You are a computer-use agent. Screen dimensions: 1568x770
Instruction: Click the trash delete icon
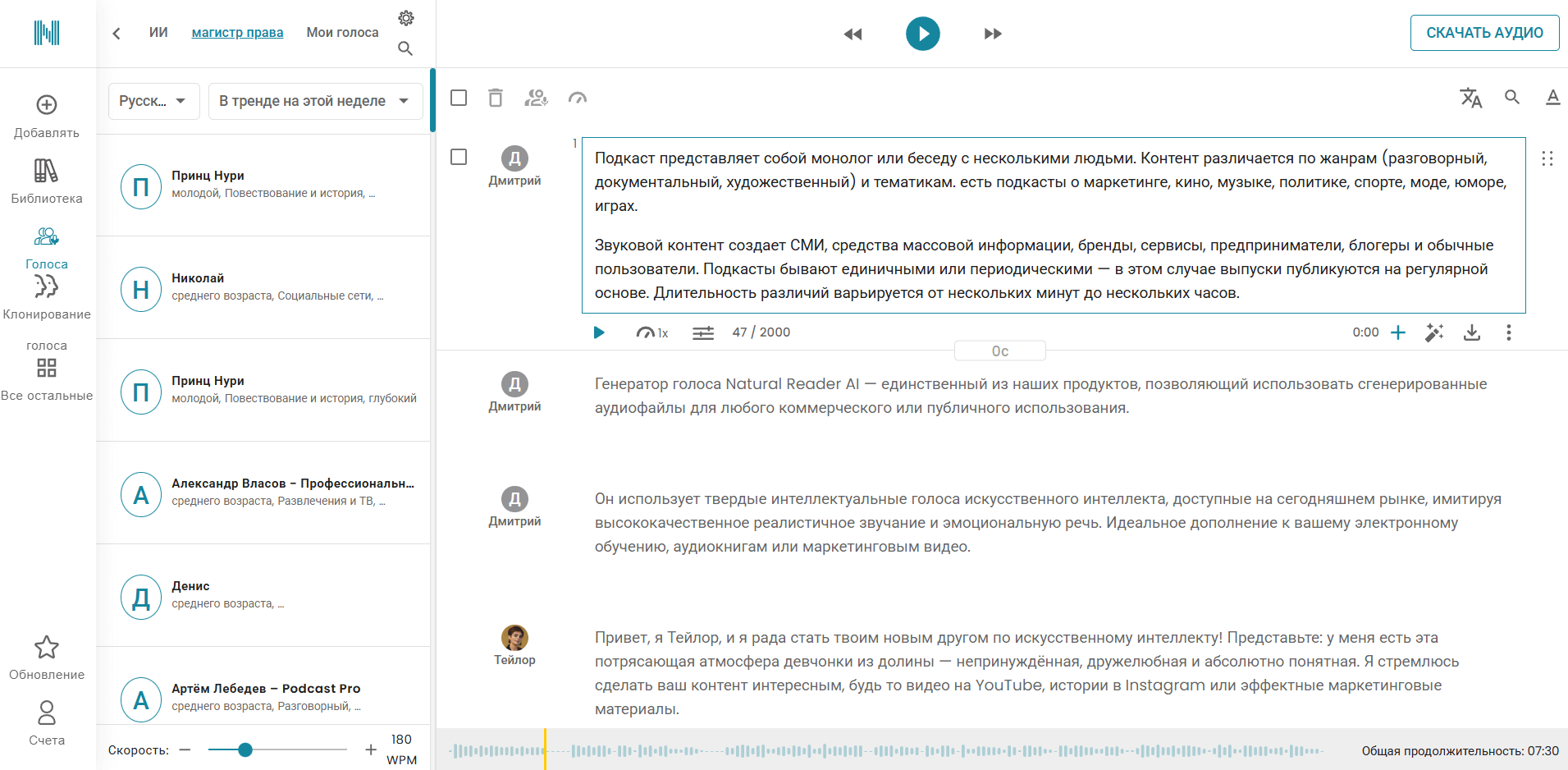pyautogui.click(x=496, y=98)
